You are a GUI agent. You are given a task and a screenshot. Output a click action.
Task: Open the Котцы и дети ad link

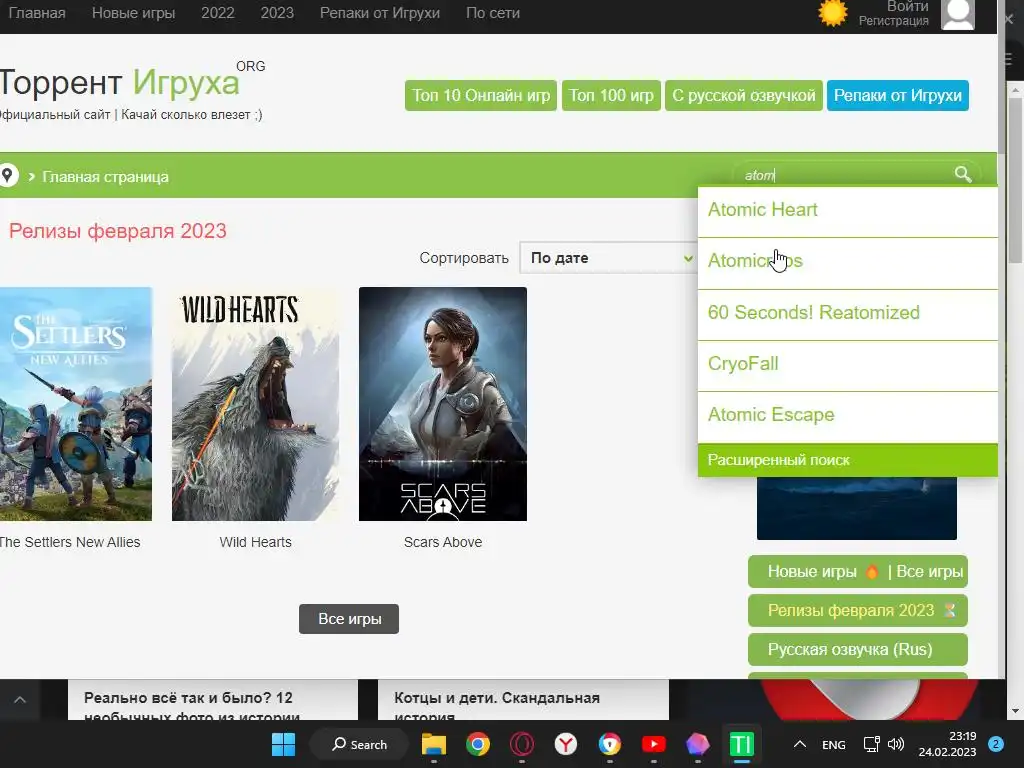(523, 700)
